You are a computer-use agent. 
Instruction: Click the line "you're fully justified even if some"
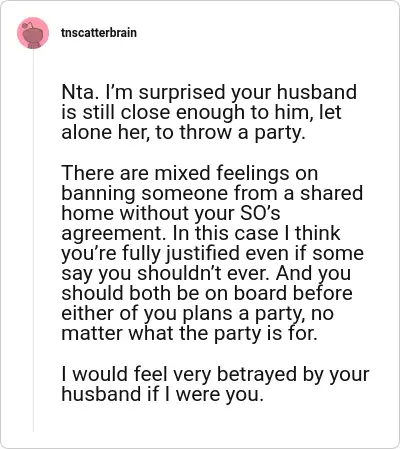pos(212,254)
